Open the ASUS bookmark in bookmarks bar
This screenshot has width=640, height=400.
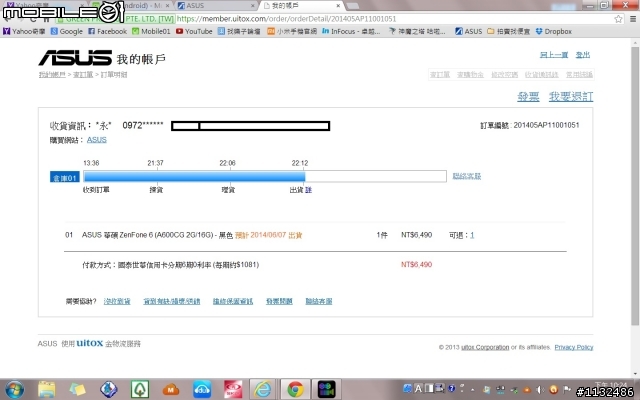469,31
